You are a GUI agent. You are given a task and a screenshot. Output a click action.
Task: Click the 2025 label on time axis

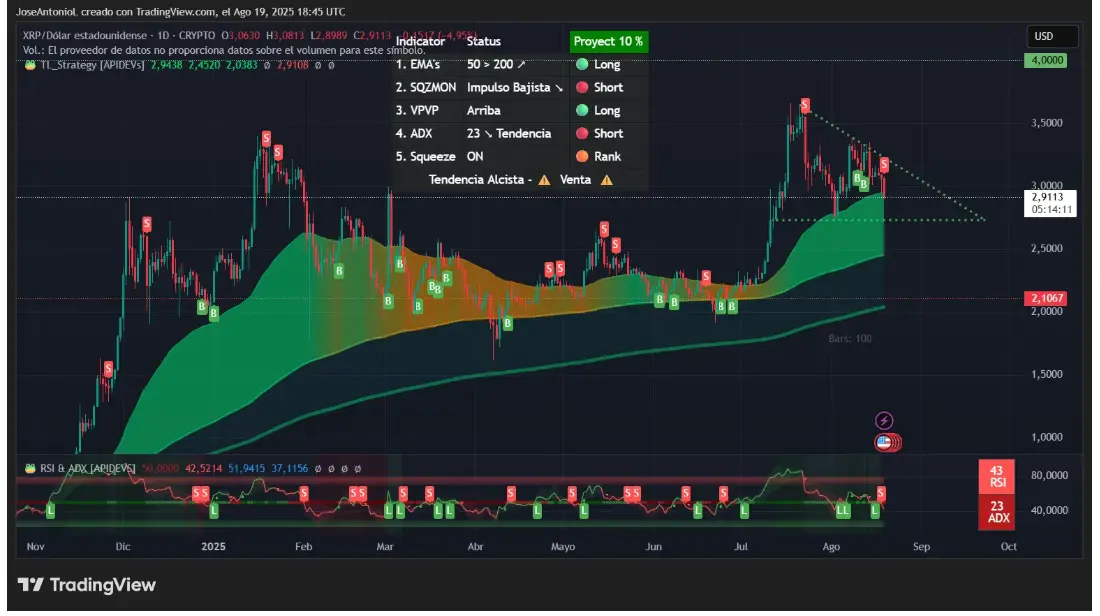point(213,547)
